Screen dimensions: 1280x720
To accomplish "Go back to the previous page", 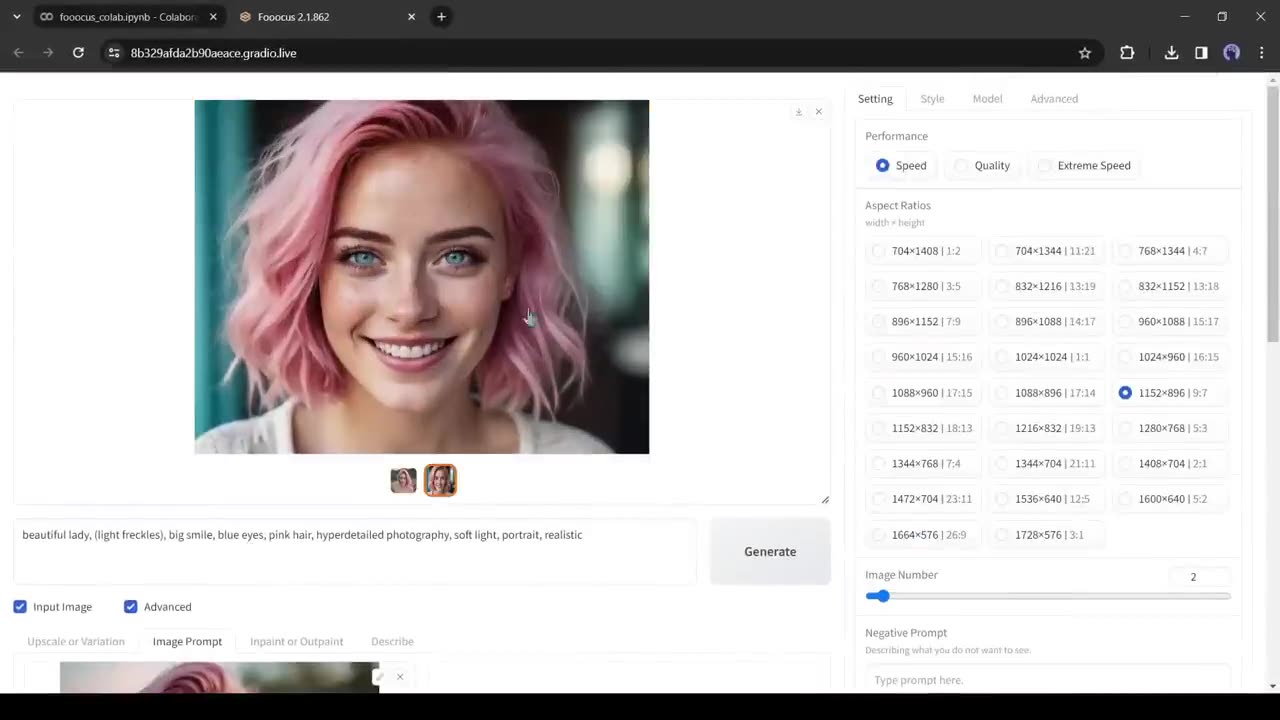I will [18, 53].
